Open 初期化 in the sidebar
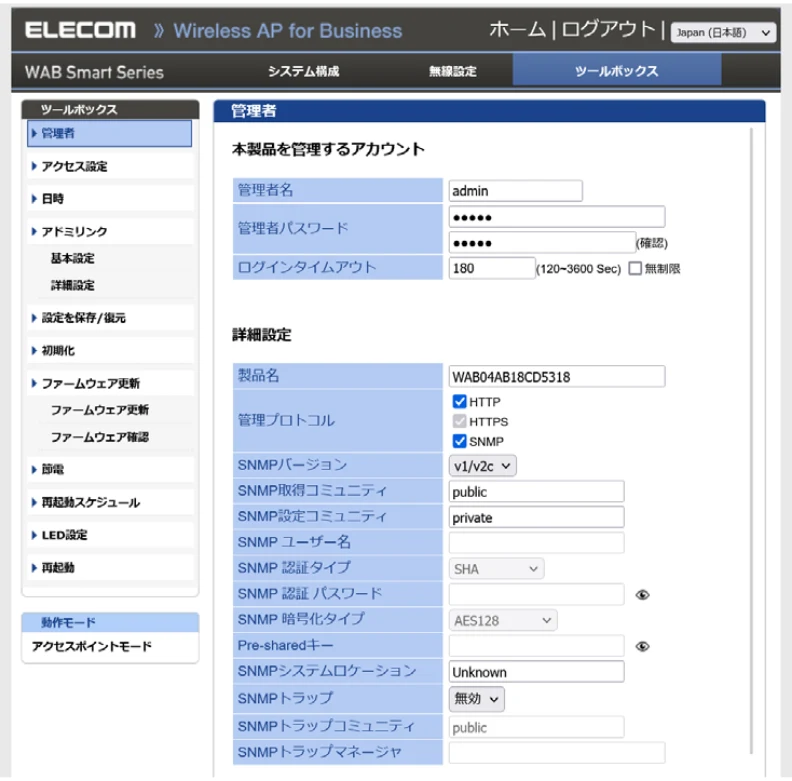Screen dimensions: 792x781 click(110, 351)
